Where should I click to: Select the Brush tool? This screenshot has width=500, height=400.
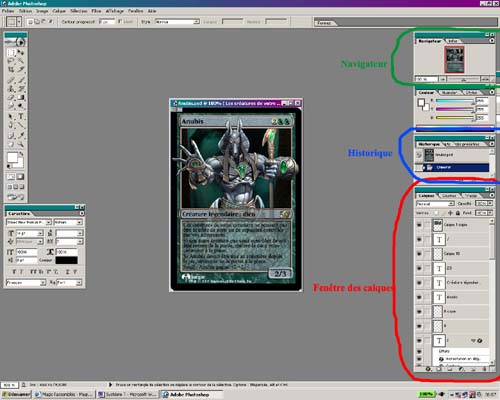point(21,80)
